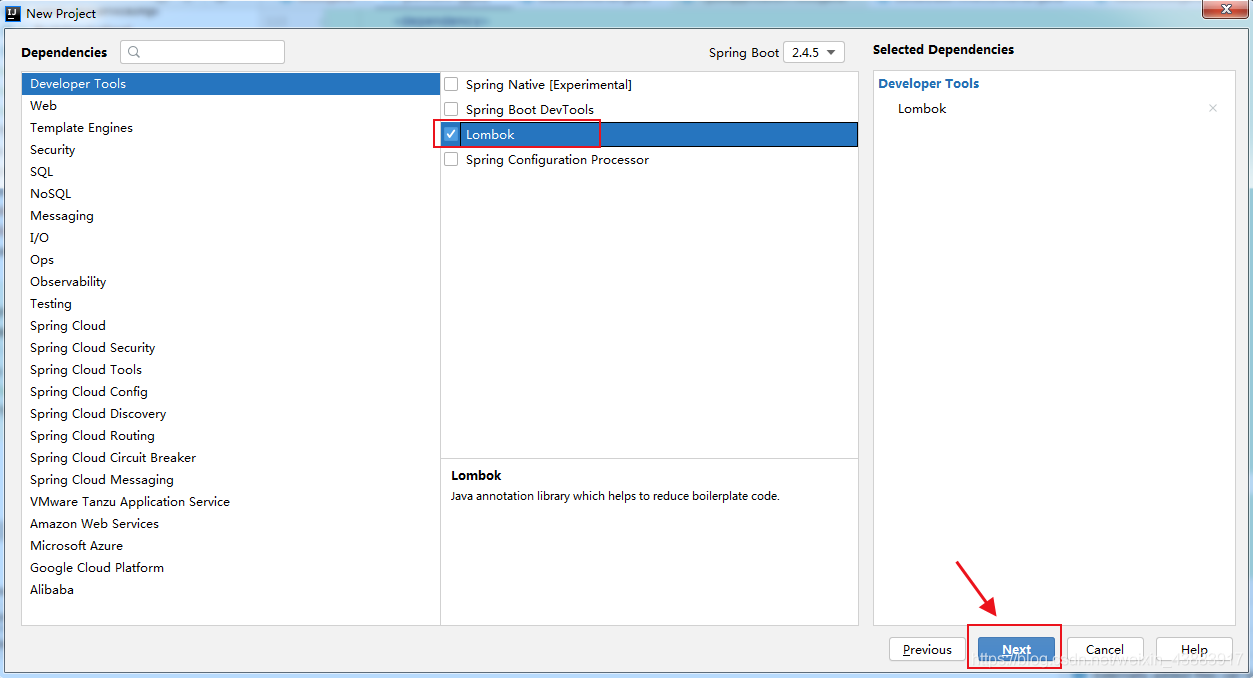
Task: Select Spring Cloud Tools category
Action: (x=230, y=370)
